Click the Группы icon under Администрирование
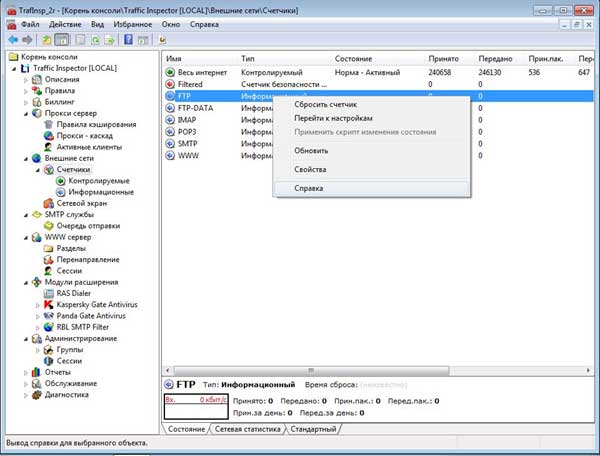Viewport: 600px width, 456px height. tap(49, 350)
